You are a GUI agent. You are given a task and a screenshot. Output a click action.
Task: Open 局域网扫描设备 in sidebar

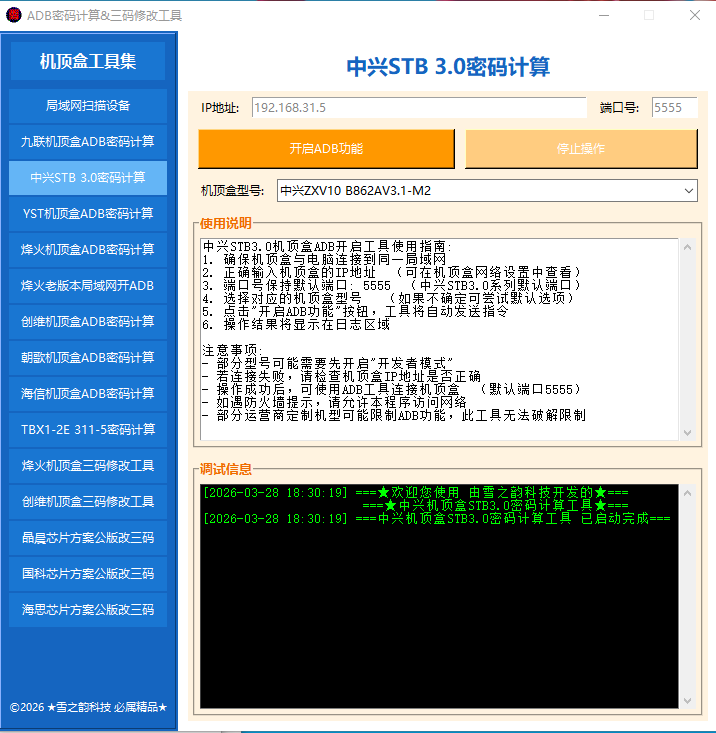click(x=88, y=106)
